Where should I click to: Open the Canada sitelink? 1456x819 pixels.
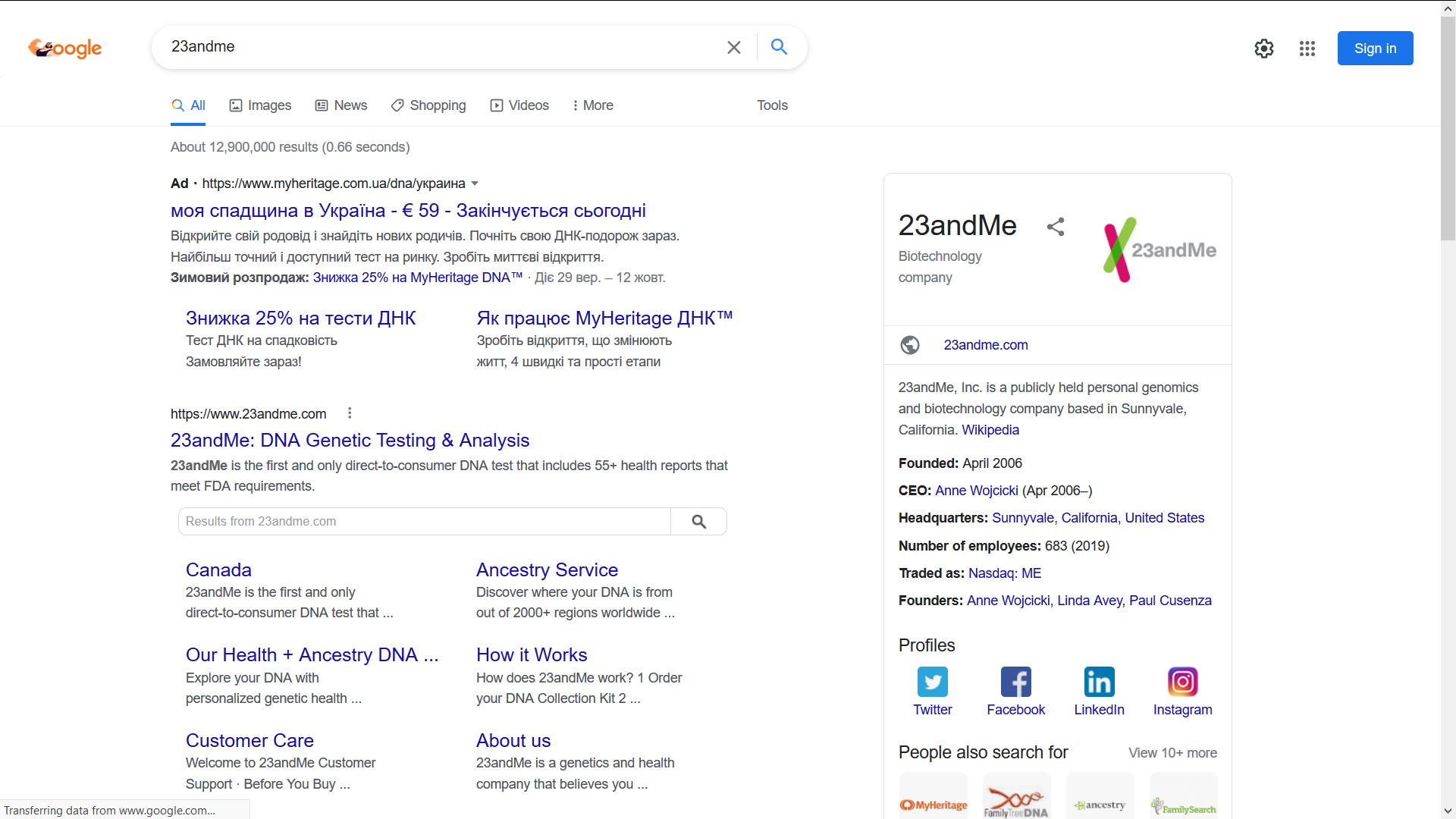pyautogui.click(x=218, y=570)
